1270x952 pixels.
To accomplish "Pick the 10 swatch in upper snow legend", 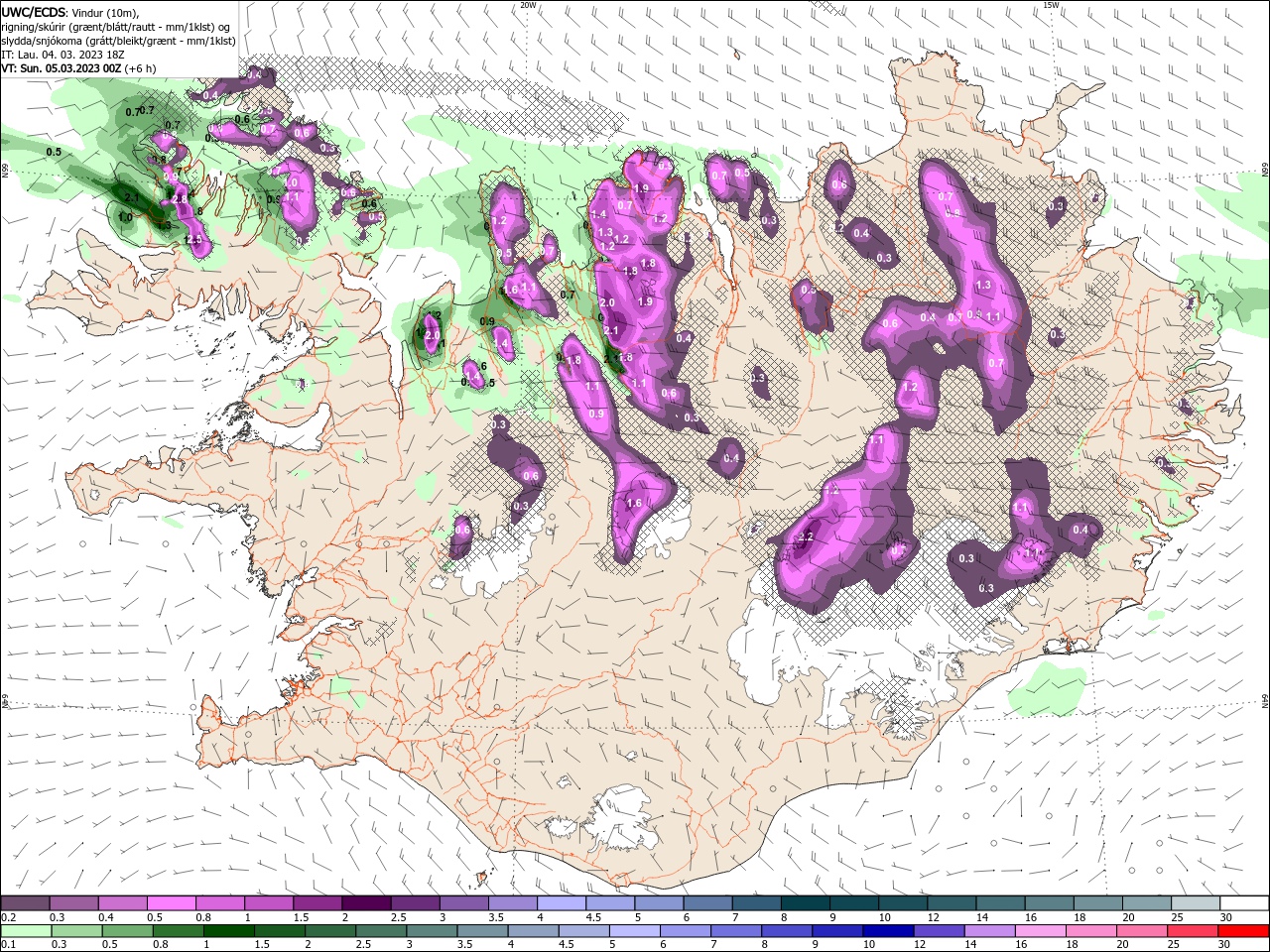I will [x=904, y=902].
